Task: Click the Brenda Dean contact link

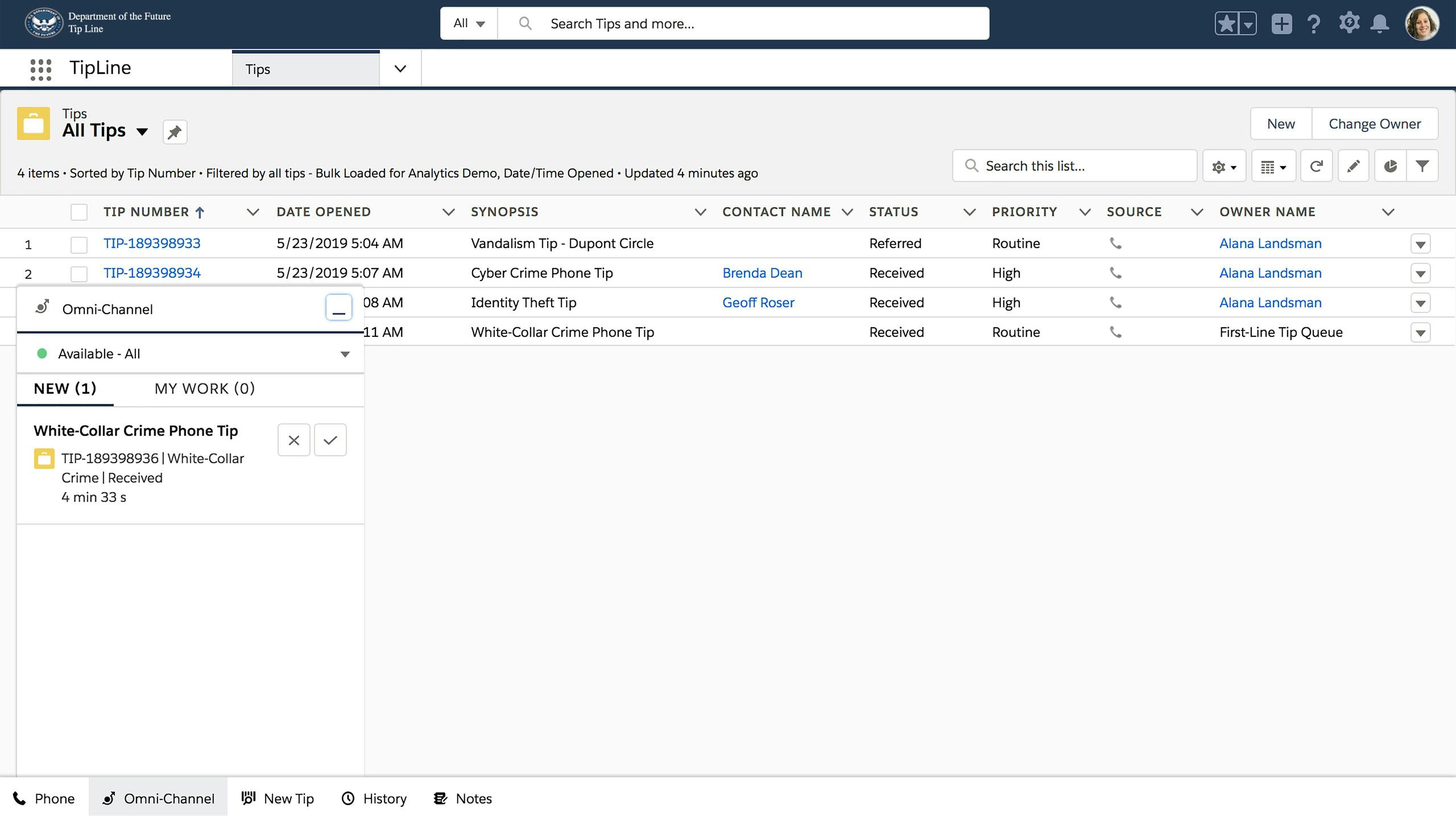Action: [x=762, y=272]
